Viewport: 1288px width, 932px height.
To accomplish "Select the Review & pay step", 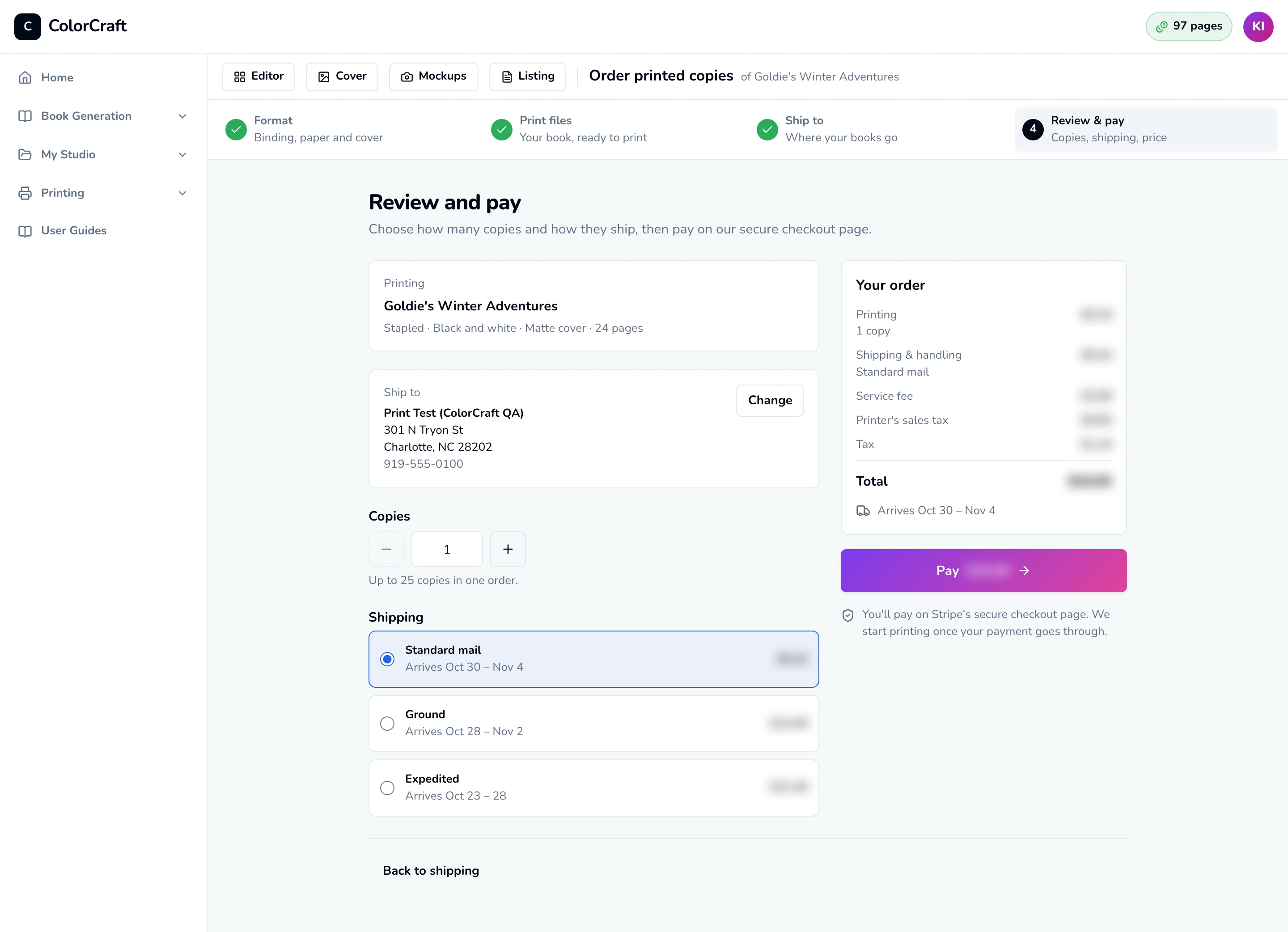I will (1146, 130).
